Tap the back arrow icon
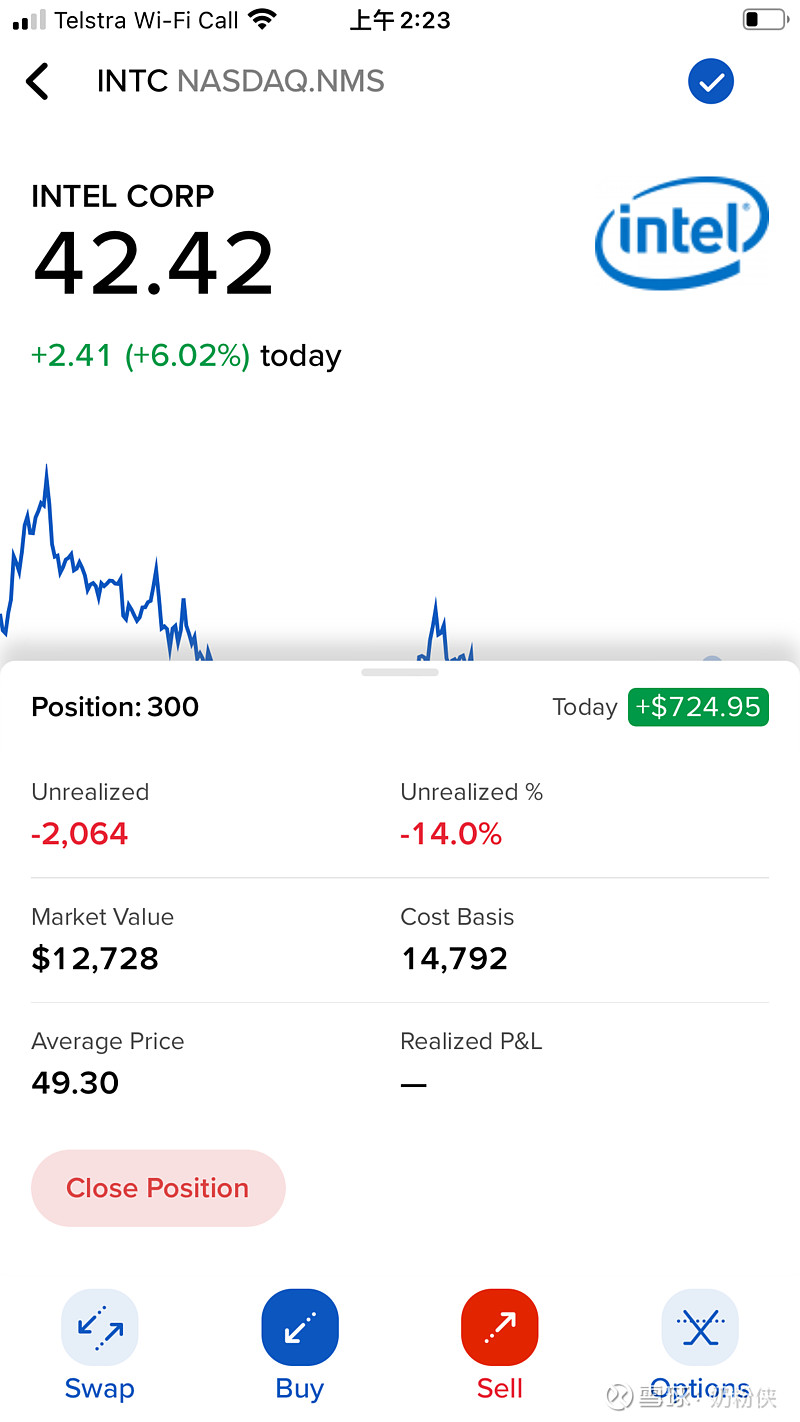800x1422 pixels. click(x=37, y=82)
